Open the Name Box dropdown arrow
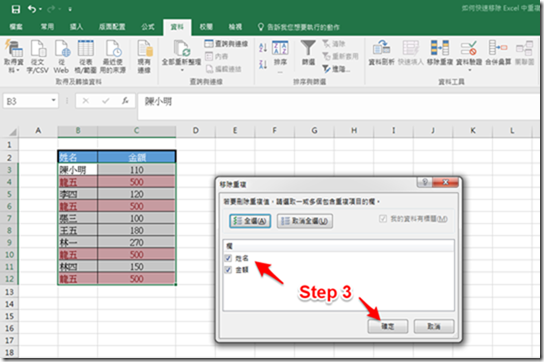 tap(53, 101)
